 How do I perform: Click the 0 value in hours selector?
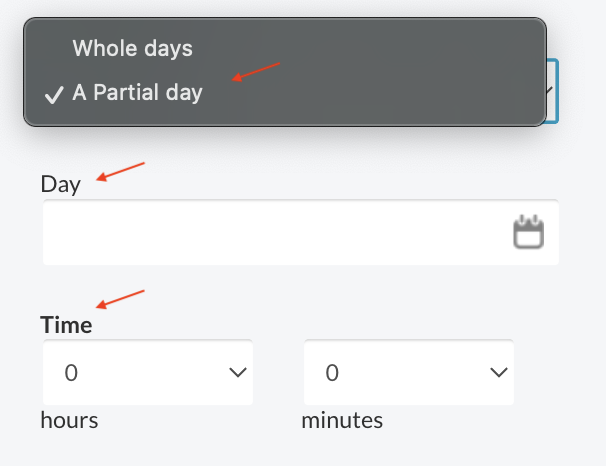click(71, 373)
